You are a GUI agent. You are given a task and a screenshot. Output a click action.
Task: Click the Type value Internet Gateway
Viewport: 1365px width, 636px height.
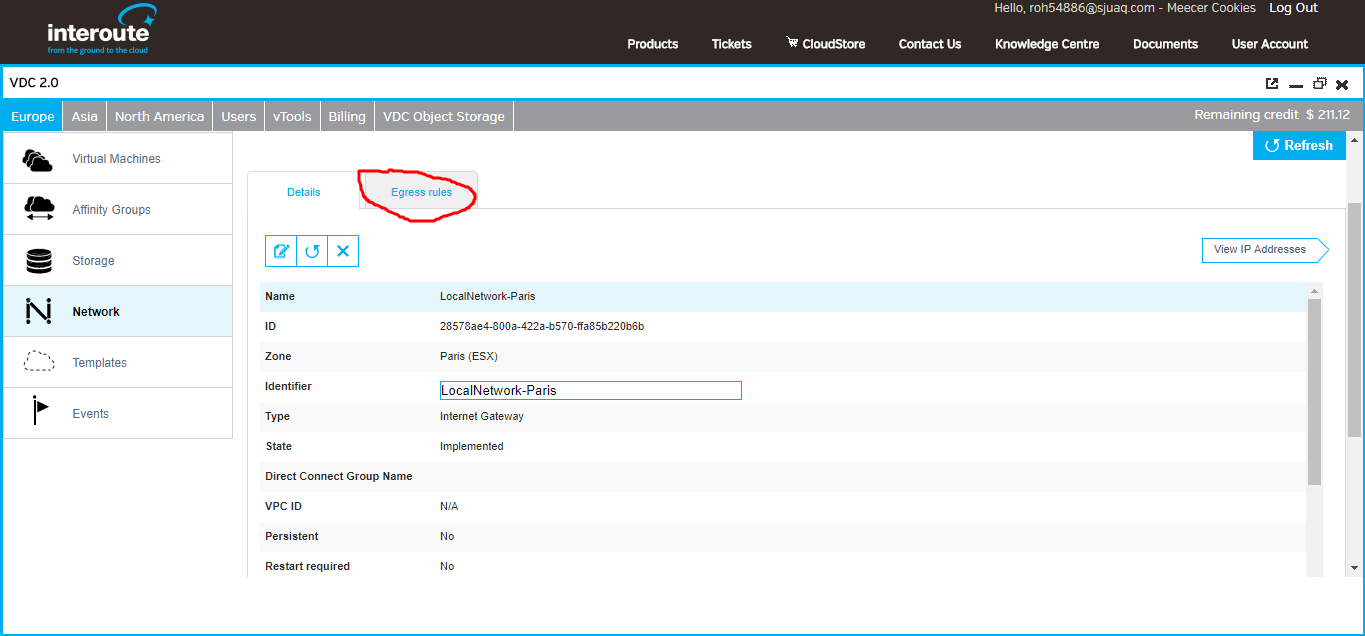pos(482,416)
